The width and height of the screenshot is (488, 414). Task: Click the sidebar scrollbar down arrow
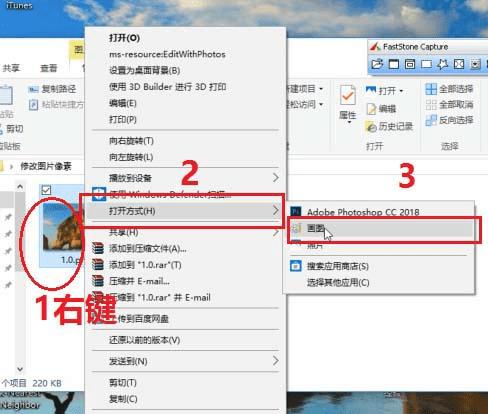pos(20,369)
